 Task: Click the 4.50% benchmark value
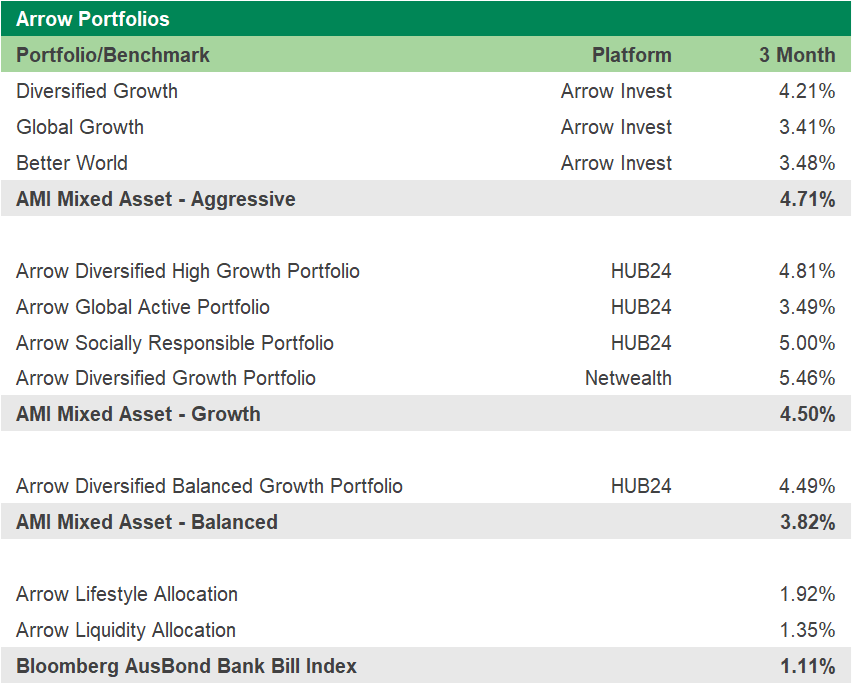807,414
